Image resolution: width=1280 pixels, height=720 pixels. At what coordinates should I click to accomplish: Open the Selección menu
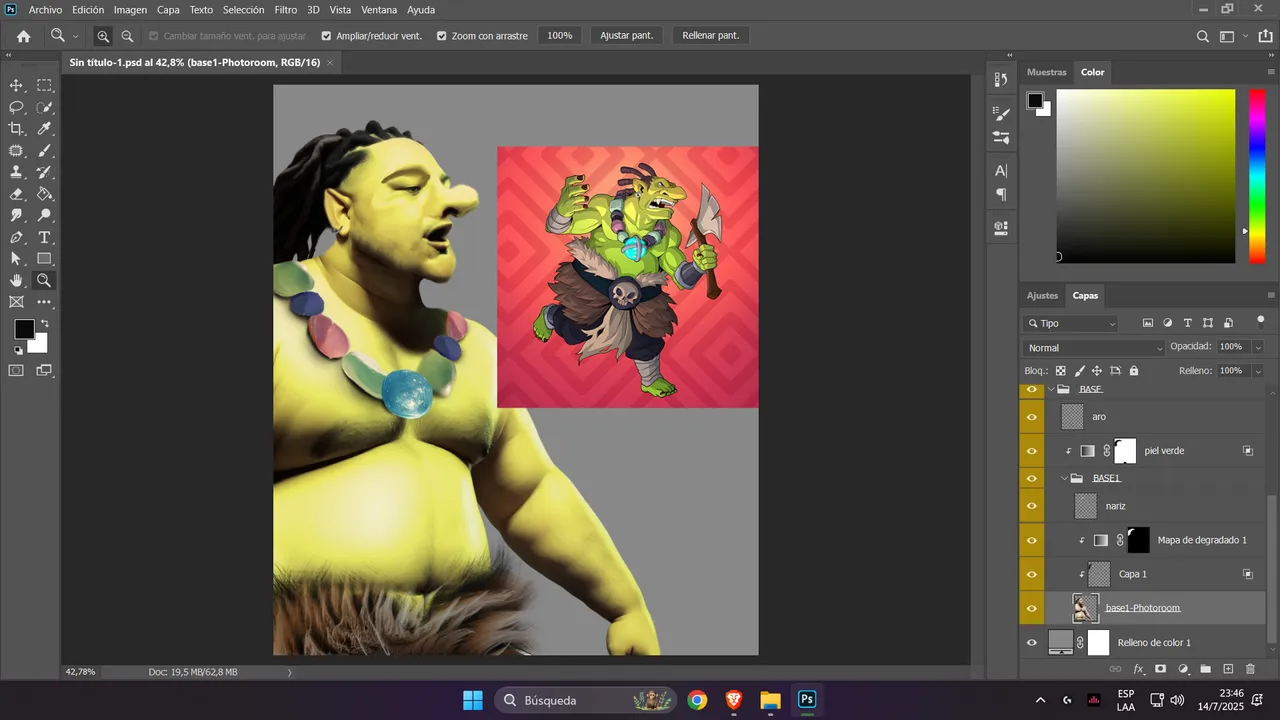point(243,10)
